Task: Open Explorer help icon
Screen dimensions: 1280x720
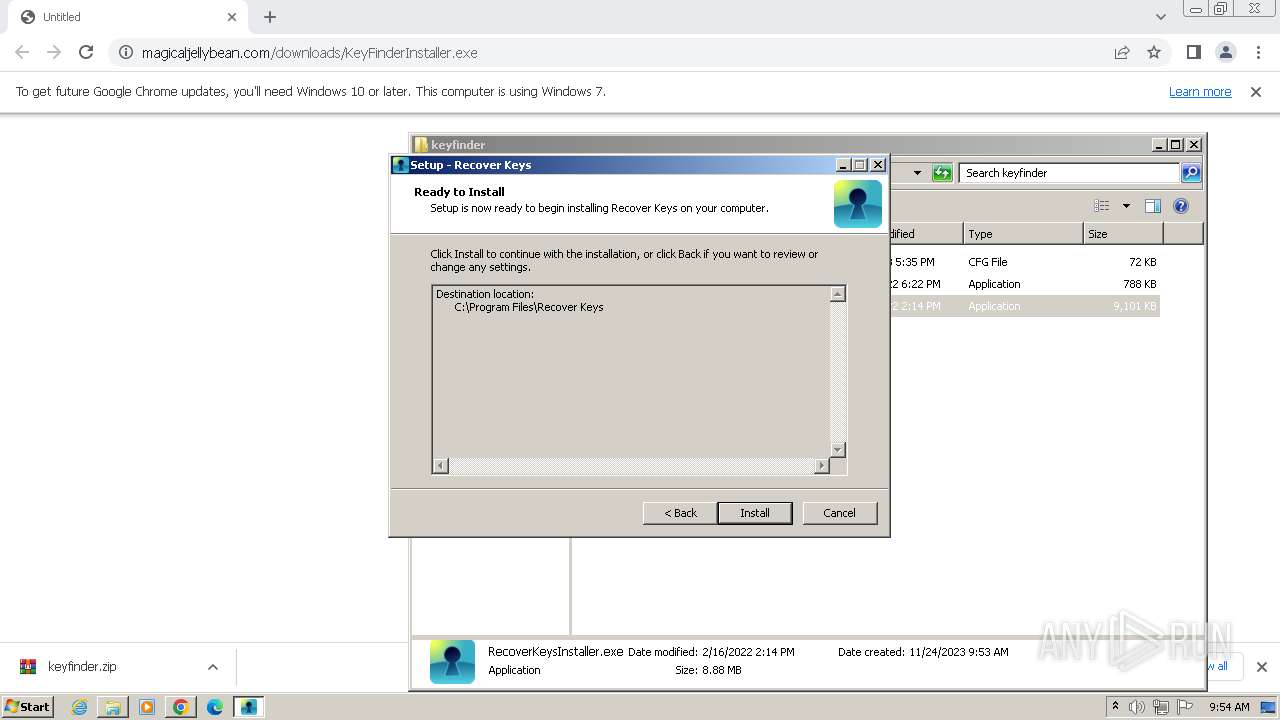Action: [1181, 206]
